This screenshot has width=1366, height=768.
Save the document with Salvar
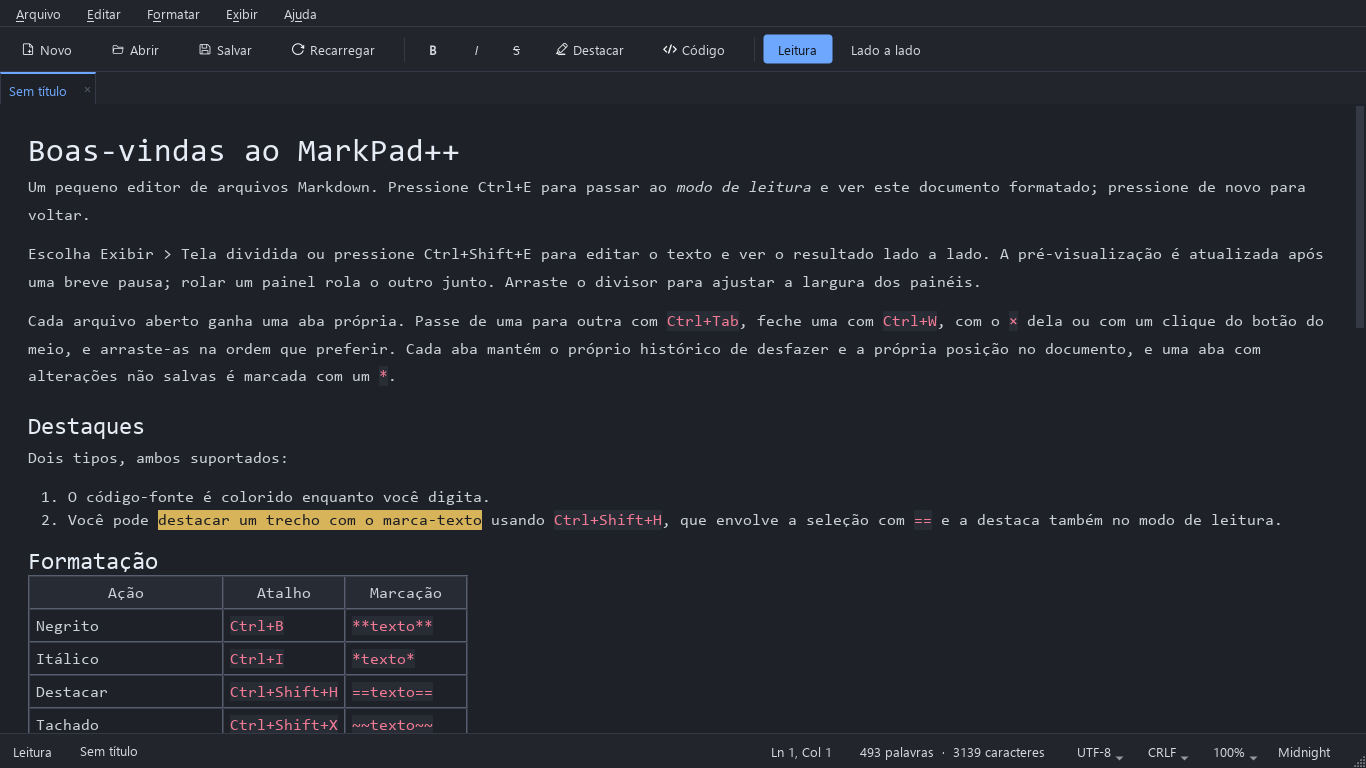point(225,50)
